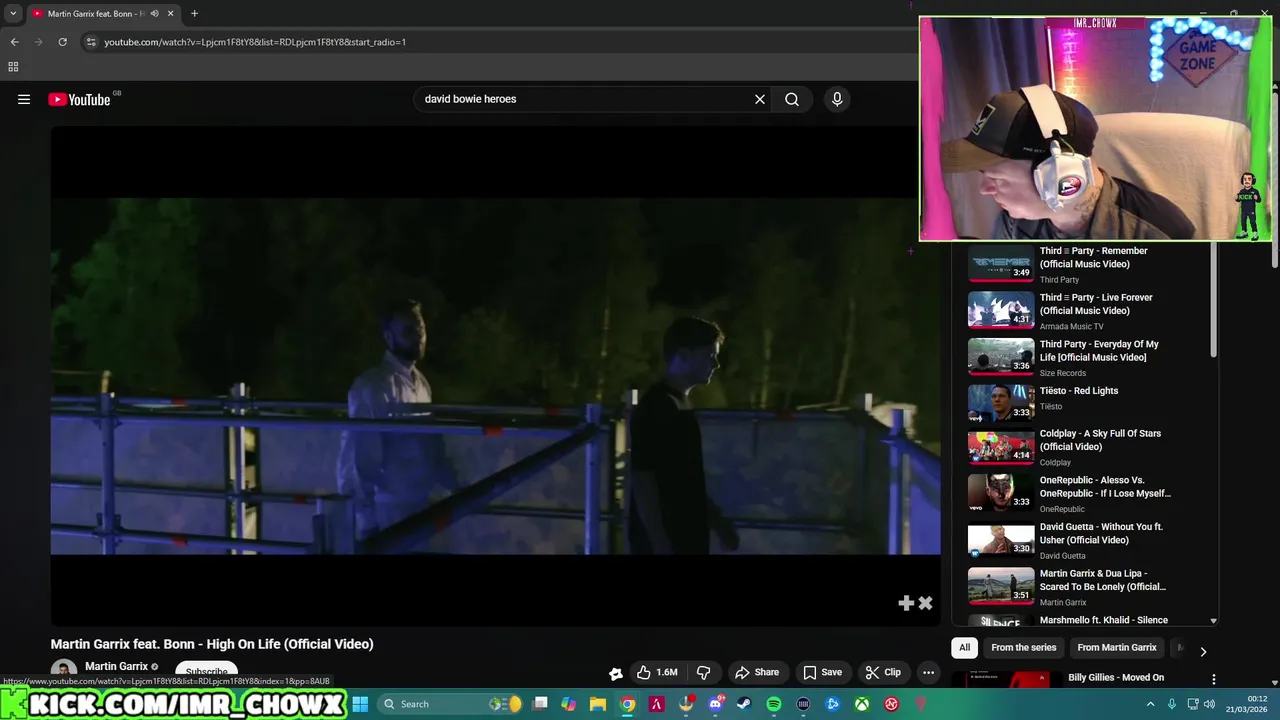Select the All filter chip

point(964,647)
